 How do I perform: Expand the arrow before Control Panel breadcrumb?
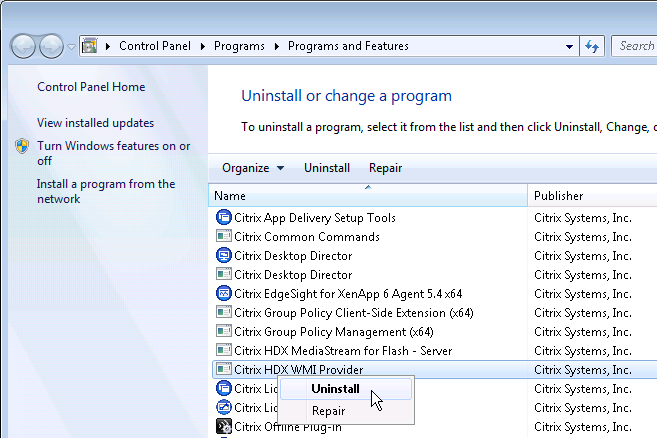(108, 46)
